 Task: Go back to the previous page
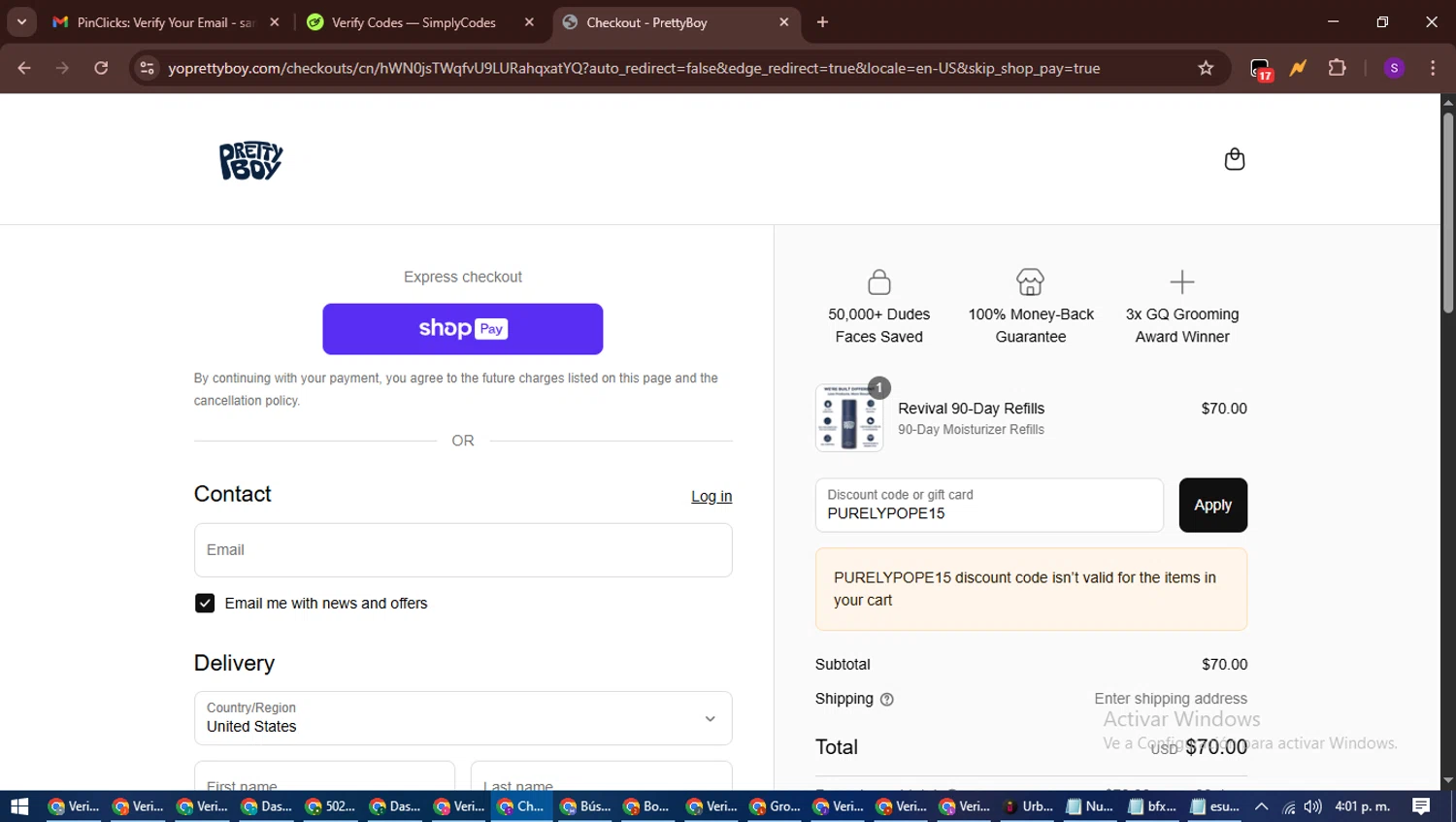click(x=24, y=68)
